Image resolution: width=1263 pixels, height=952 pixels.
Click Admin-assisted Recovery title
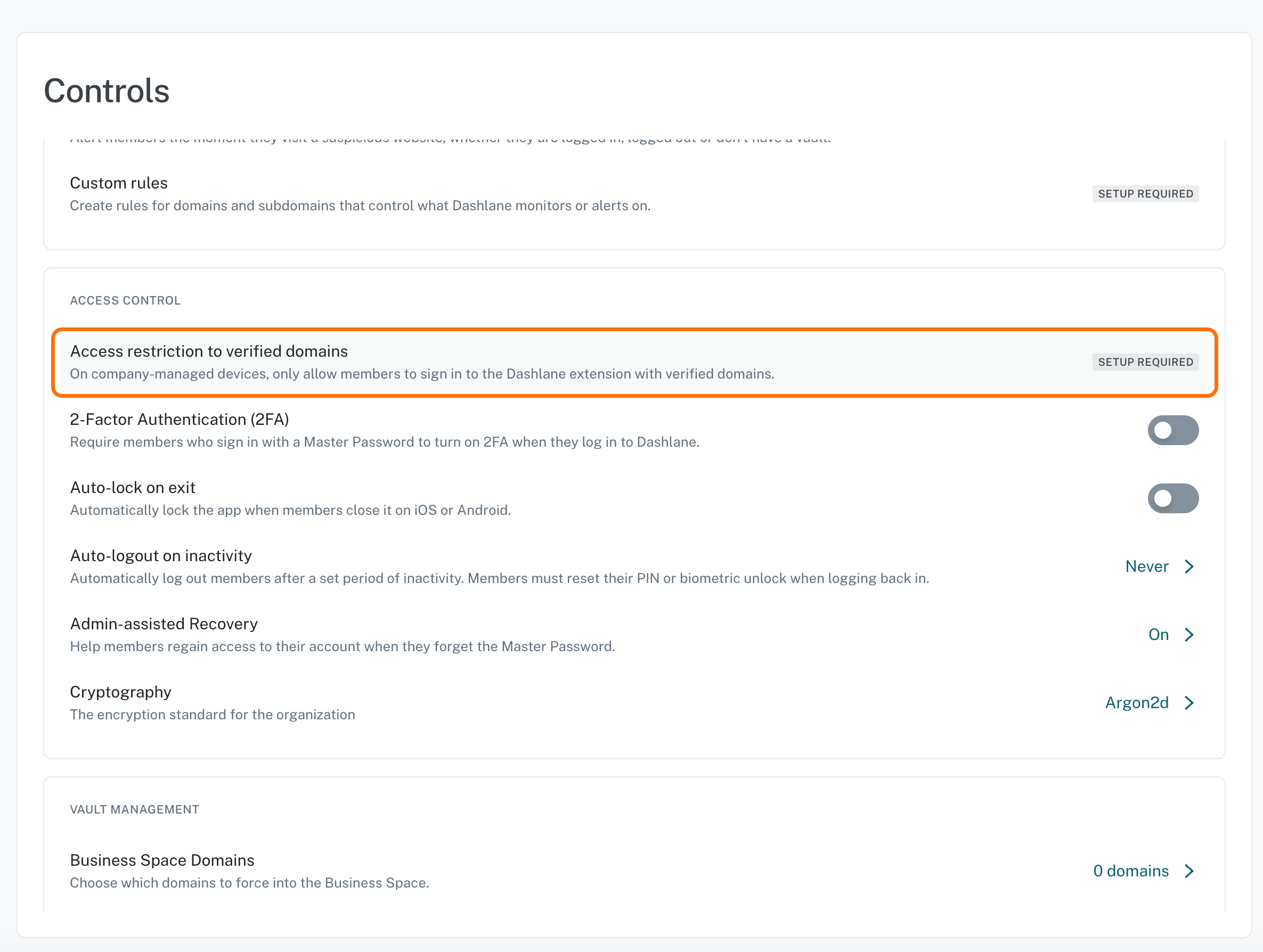(164, 624)
